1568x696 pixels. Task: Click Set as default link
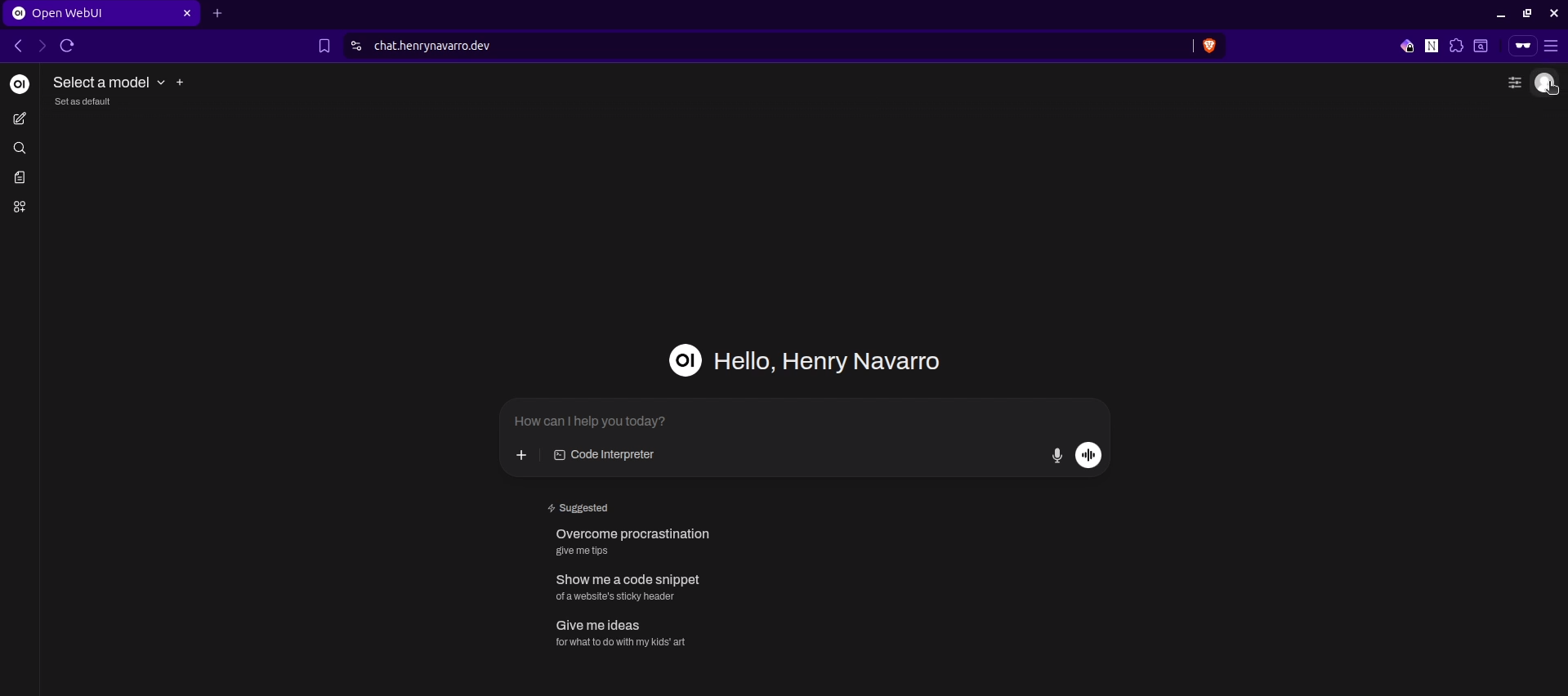click(x=83, y=102)
